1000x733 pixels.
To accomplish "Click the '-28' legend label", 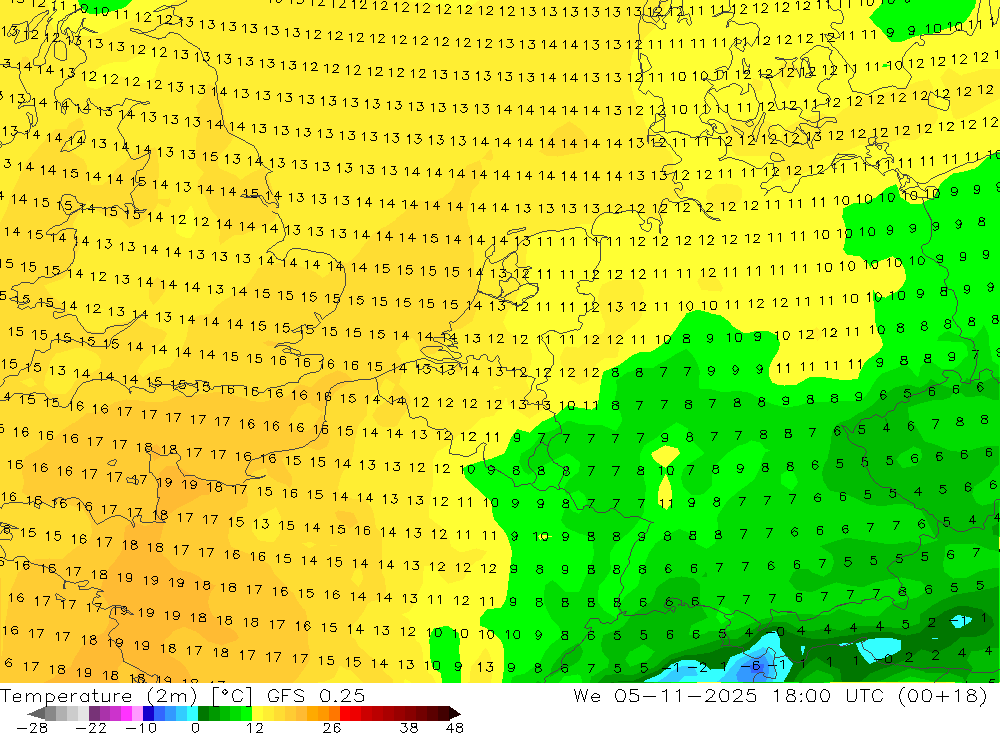I will click(x=32, y=728).
